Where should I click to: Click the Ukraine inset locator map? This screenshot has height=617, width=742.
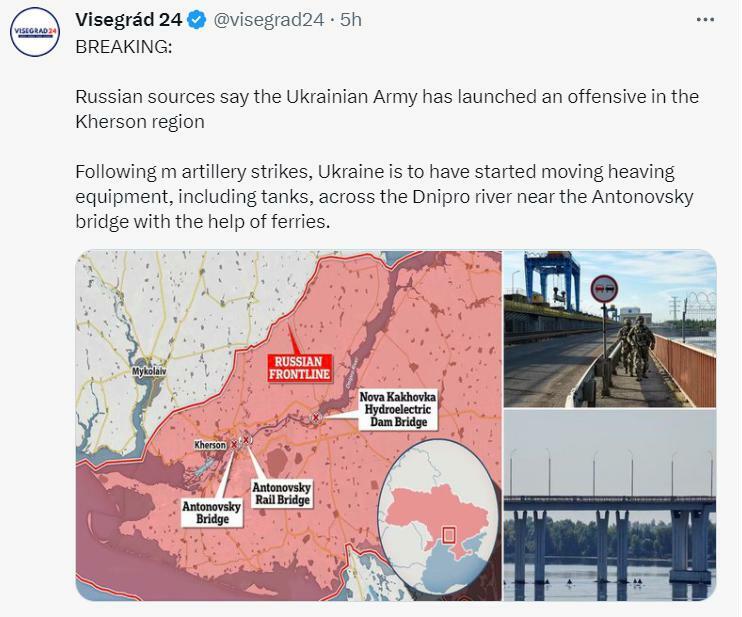pos(438,517)
